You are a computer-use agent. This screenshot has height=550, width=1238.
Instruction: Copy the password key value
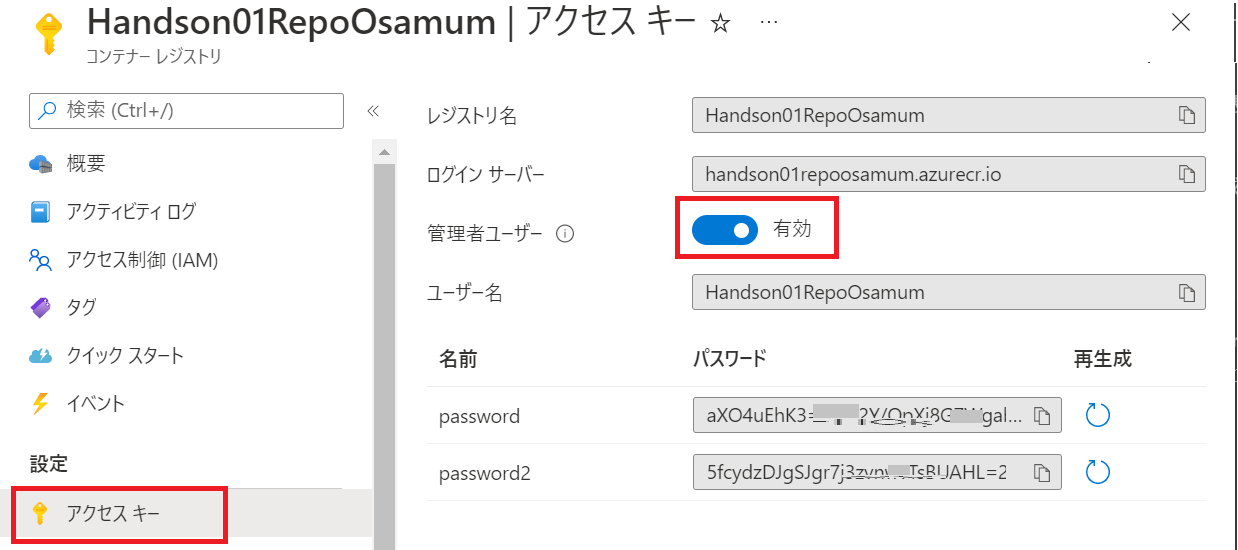point(1042,415)
